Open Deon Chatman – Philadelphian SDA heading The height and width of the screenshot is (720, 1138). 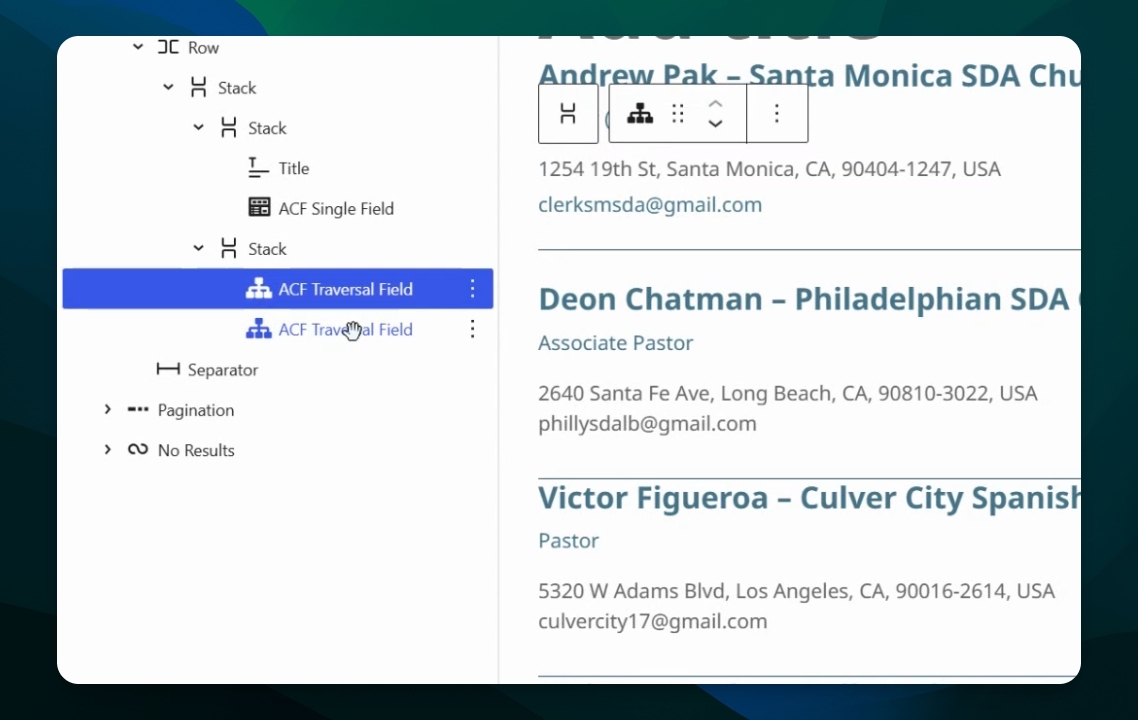pyautogui.click(x=809, y=299)
